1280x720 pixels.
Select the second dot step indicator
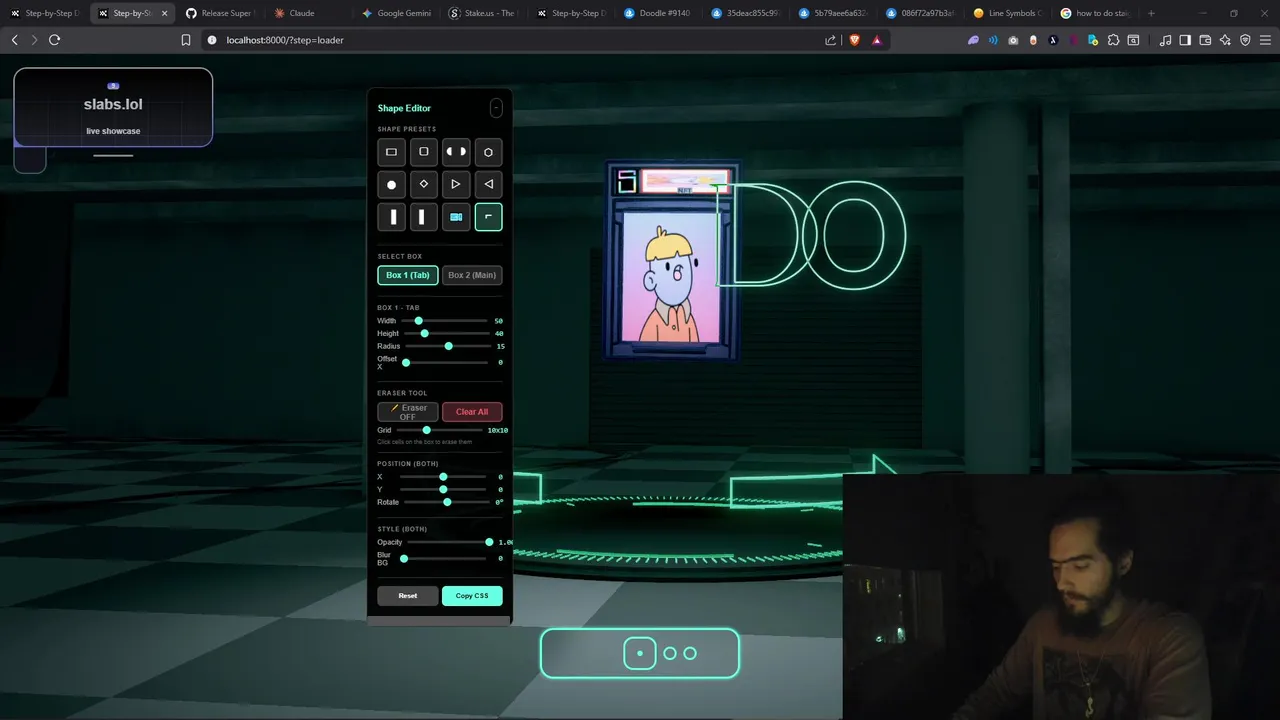tap(670, 653)
